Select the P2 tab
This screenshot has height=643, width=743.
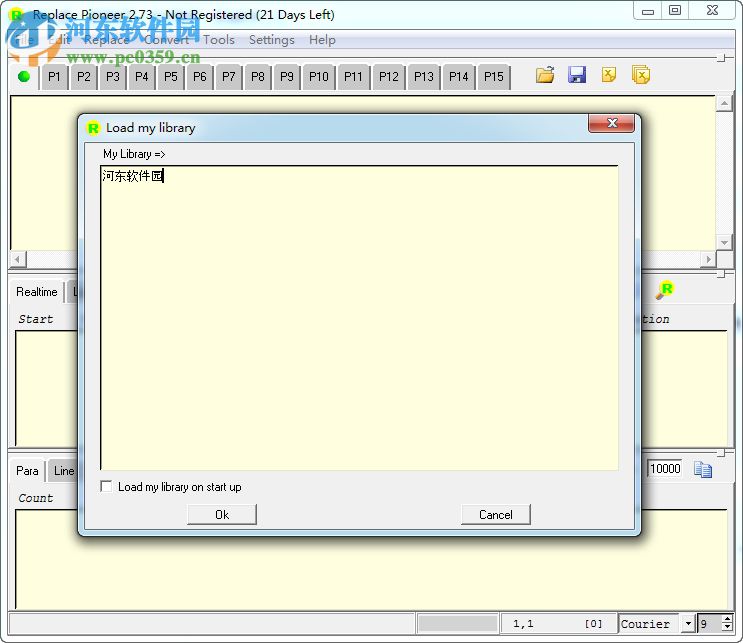pos(83,77)
